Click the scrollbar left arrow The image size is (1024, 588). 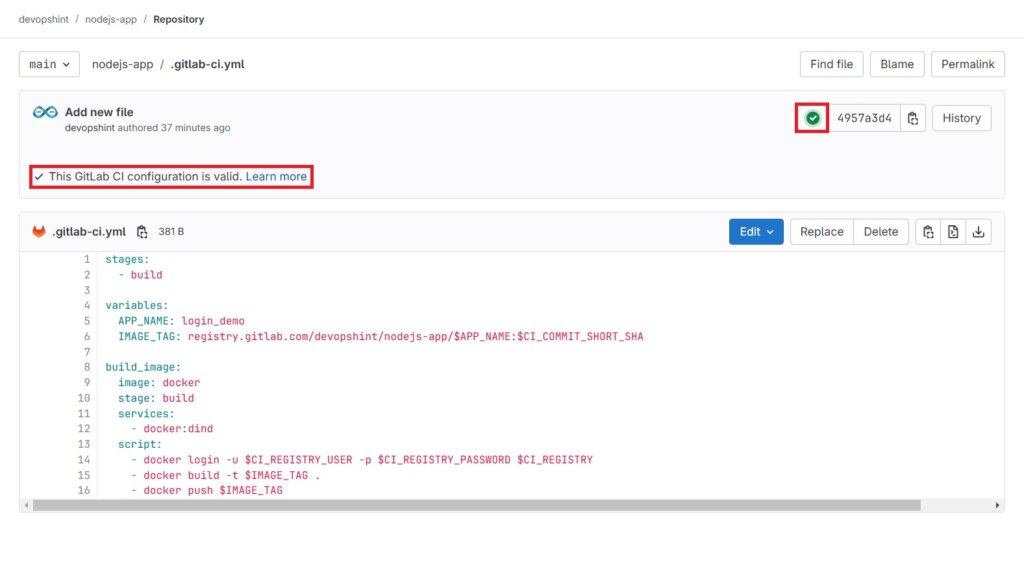pos(26,505)
